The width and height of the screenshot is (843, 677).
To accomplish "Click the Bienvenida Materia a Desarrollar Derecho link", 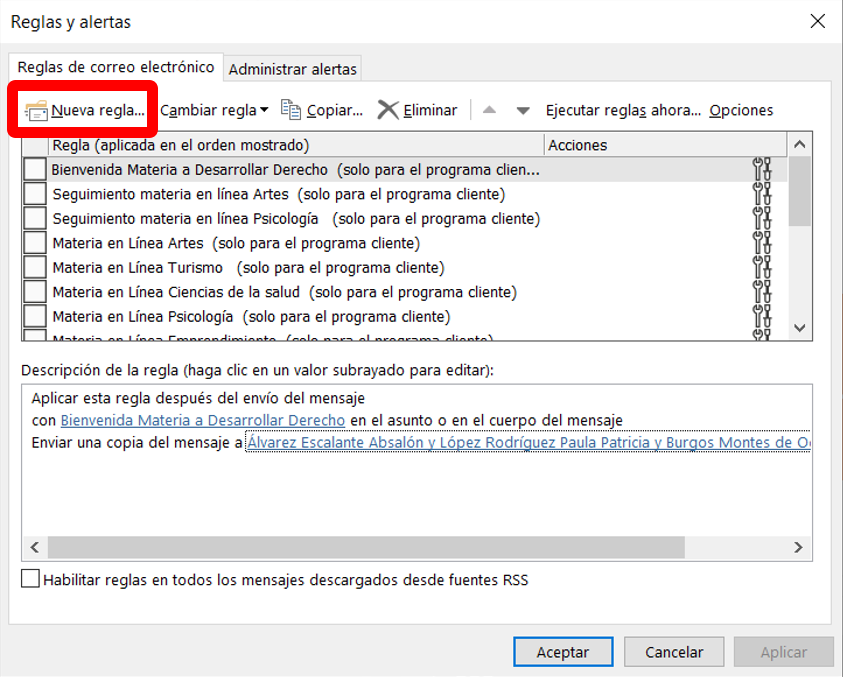I will [202, 420].
